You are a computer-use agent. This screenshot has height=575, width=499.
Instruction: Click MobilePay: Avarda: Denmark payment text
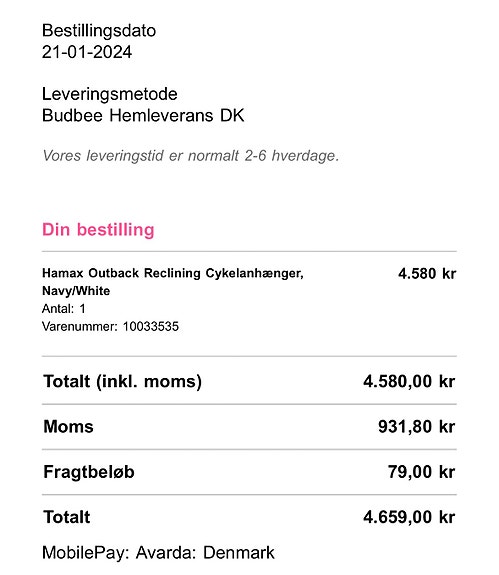(x=158, y=553)
